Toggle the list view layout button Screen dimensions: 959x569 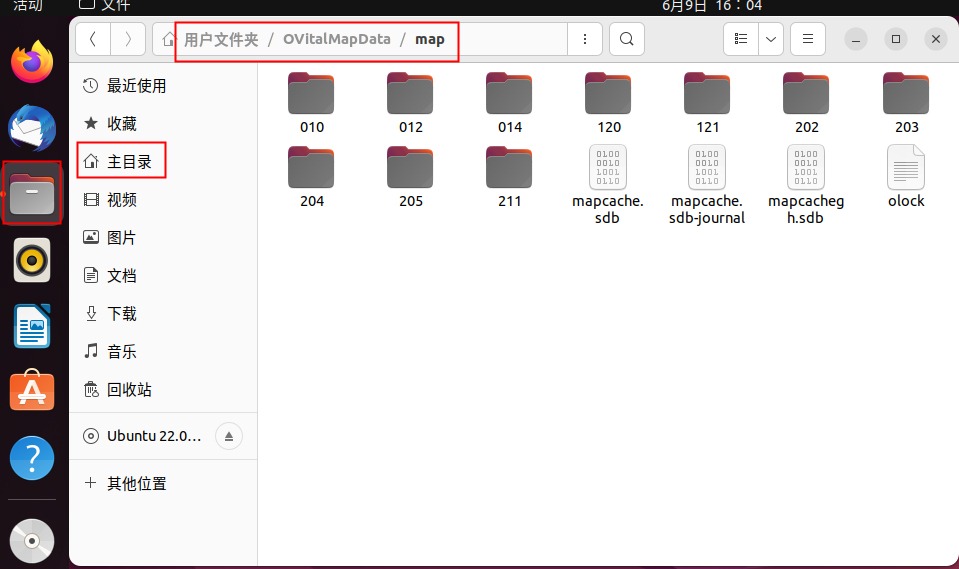741,39
